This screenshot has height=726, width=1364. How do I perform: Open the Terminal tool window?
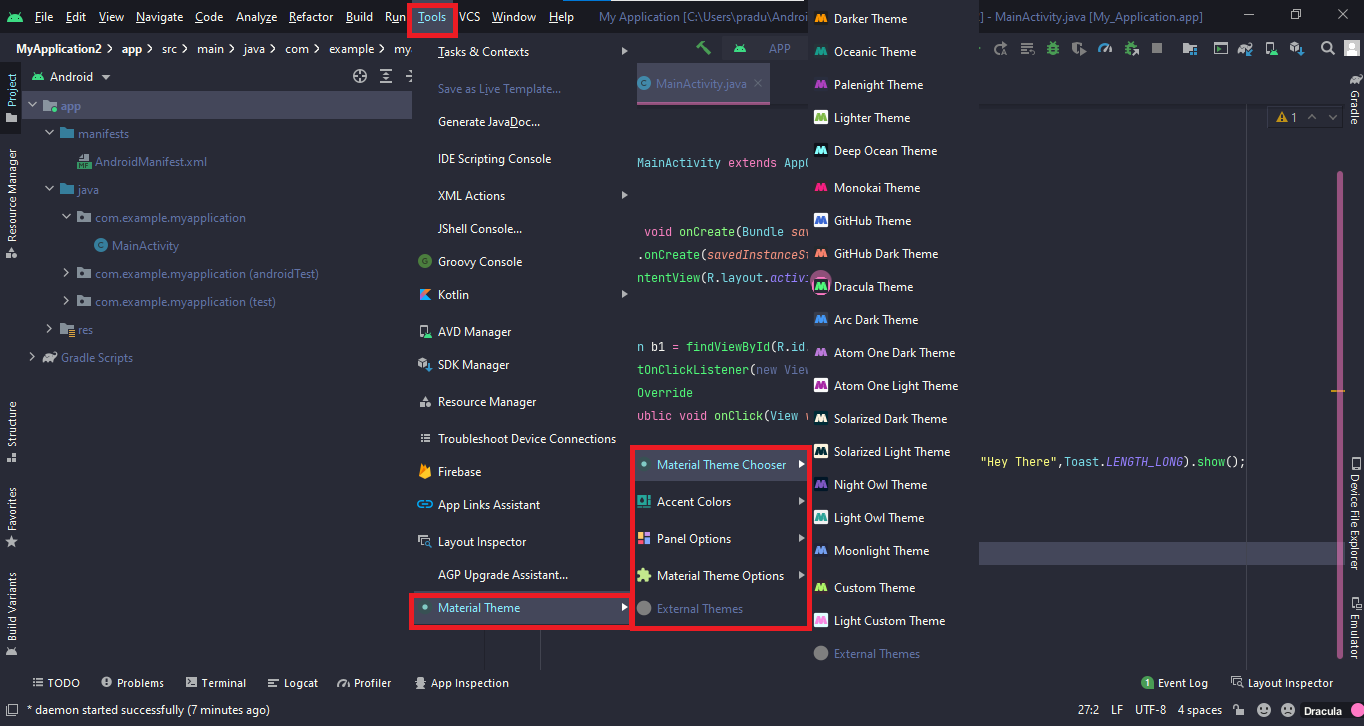[x=215, y=683]
